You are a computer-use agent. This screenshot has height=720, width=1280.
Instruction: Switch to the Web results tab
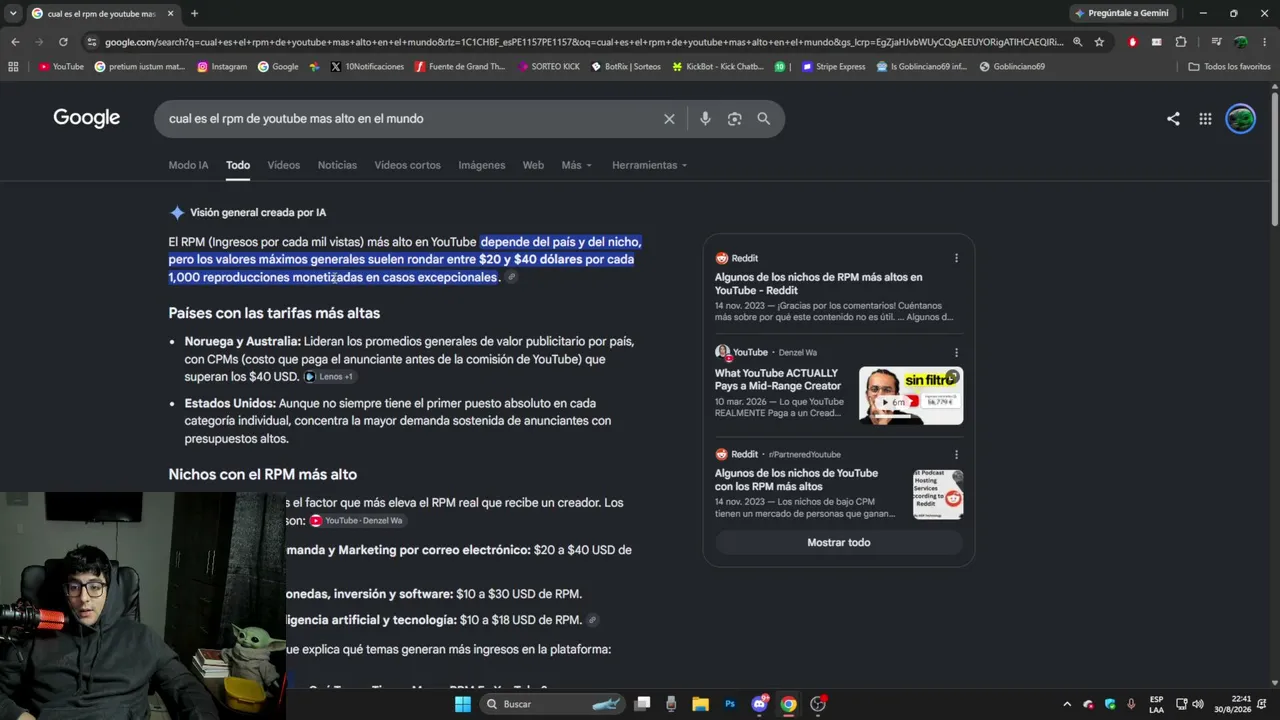click(533, 165)
